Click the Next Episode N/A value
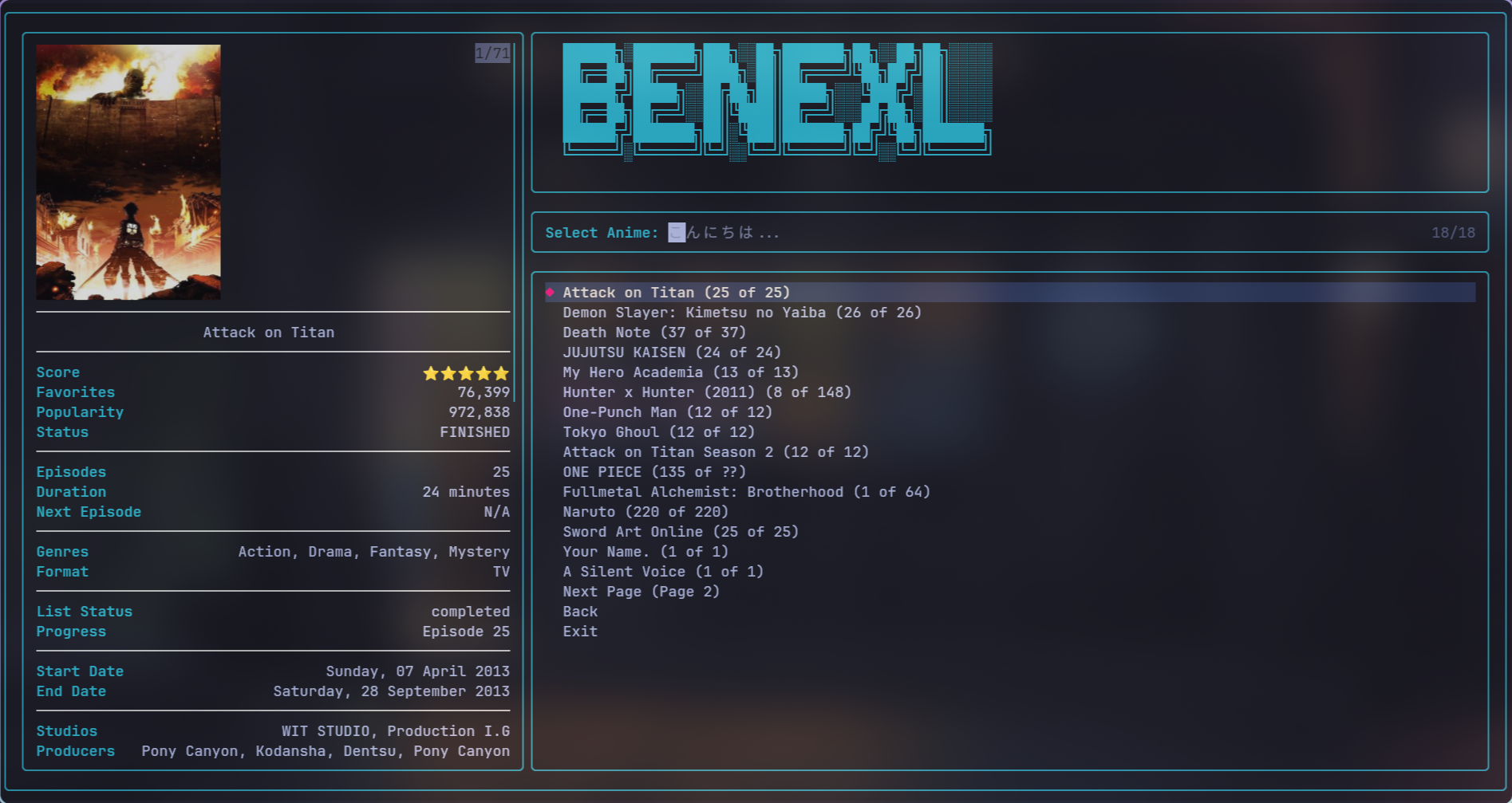This screenshot has height=803, width=1512. pos(496,512)
